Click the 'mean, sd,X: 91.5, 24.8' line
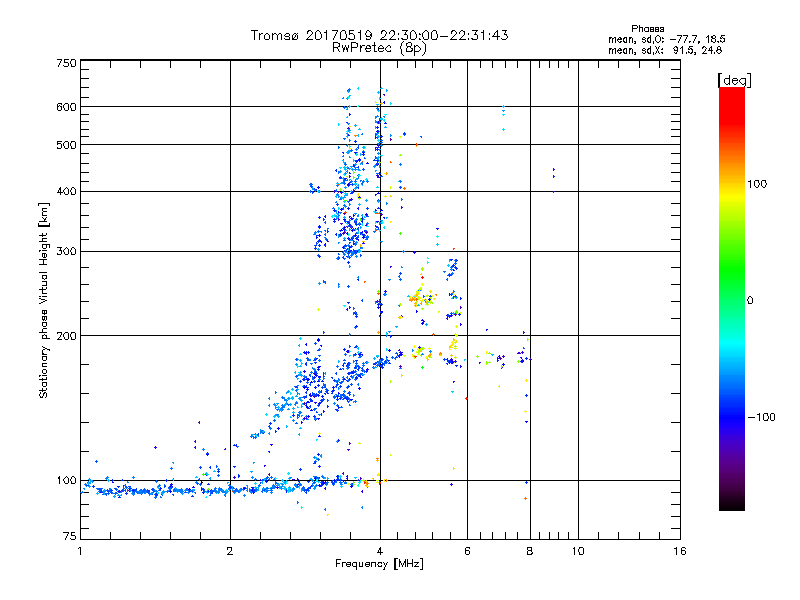Image resolution: width=800 pixels, height=600 pixels. tap(665, 50)
